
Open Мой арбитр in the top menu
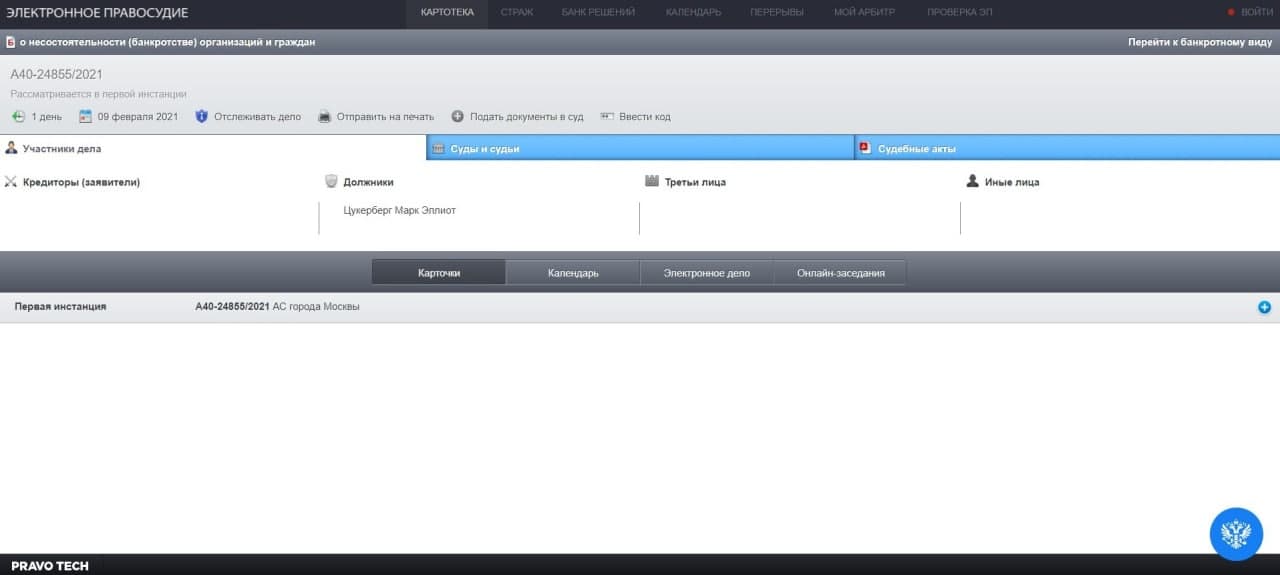[x=865, y=12]
